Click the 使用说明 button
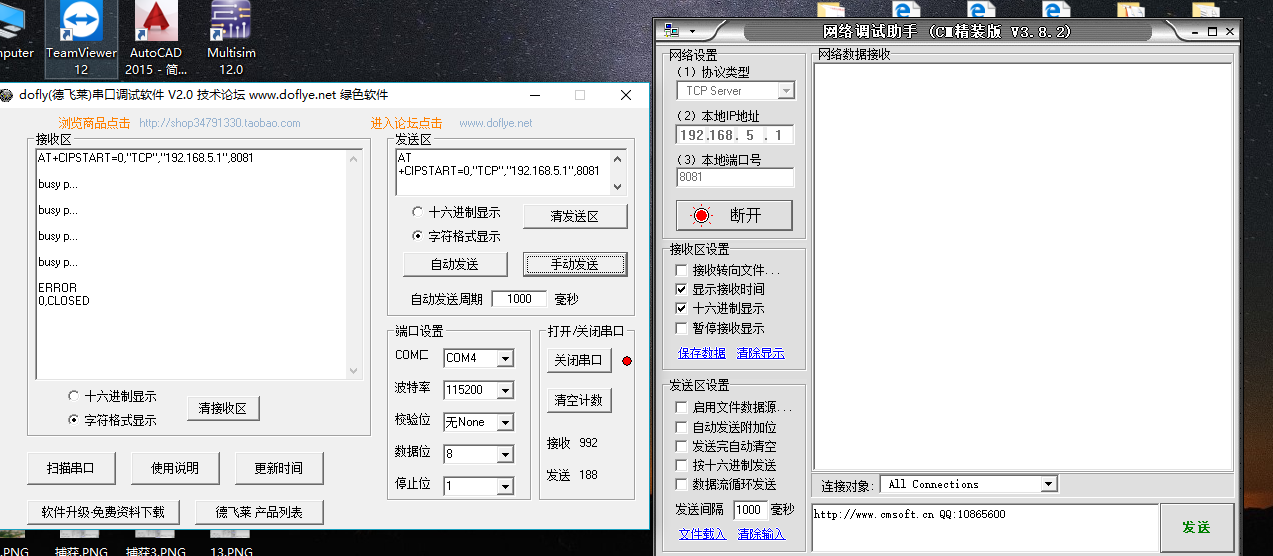 click(x=175, y=467)
